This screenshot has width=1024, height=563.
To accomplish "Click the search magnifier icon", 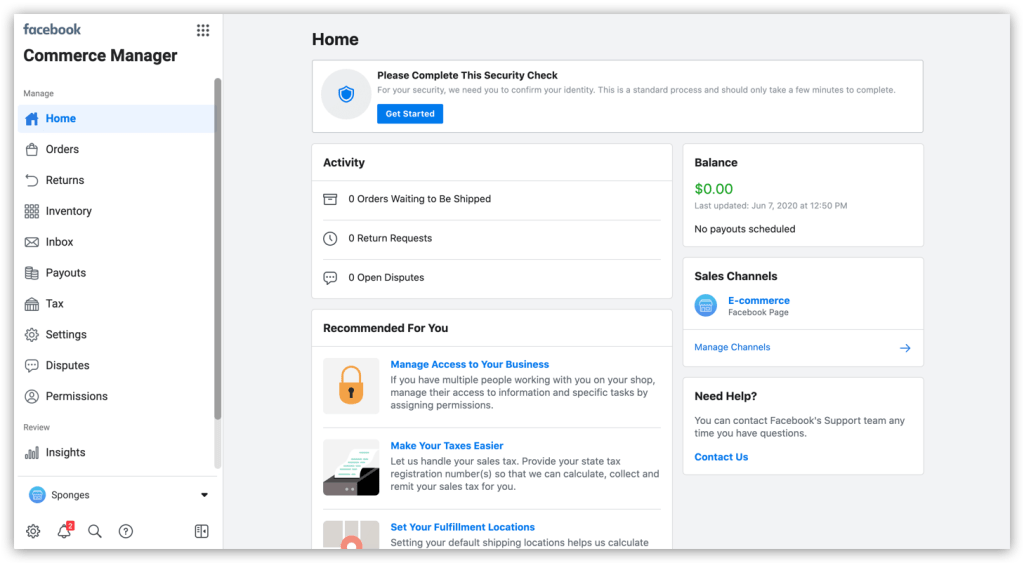I will [x=95, y=532].
